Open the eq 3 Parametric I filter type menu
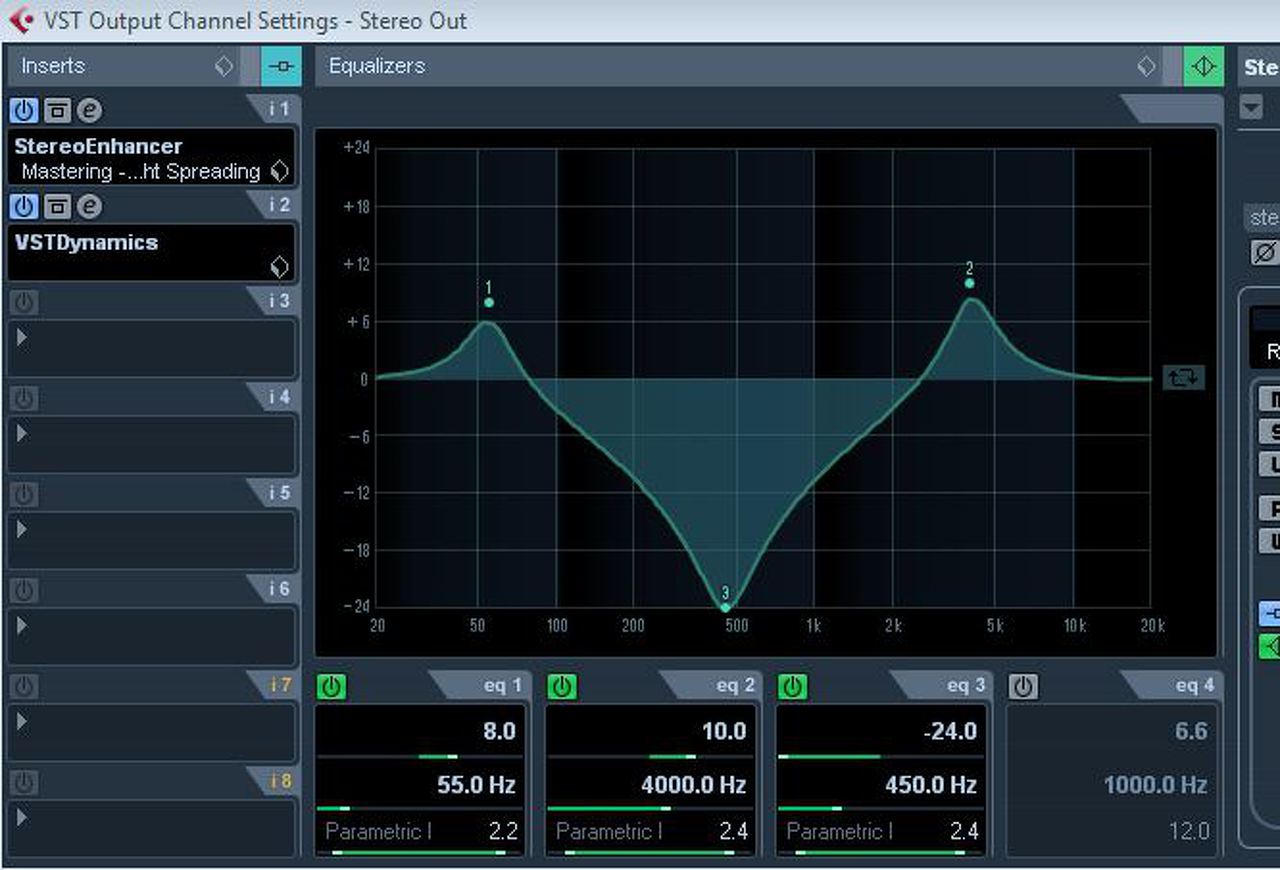Image resolution: width=1280 pixels, height=870 pixels. (839, 831)
